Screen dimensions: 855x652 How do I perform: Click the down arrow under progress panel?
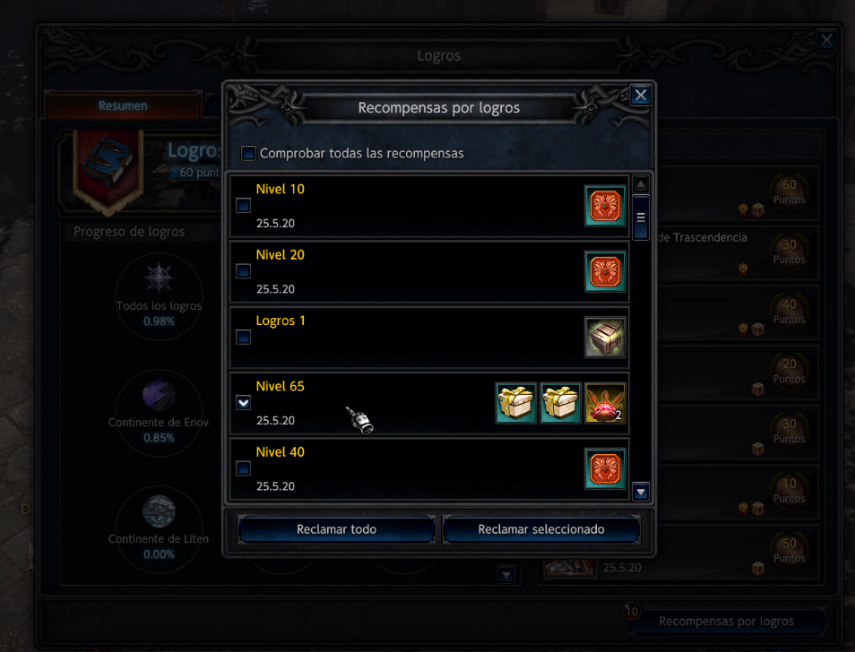click(507, 575)
